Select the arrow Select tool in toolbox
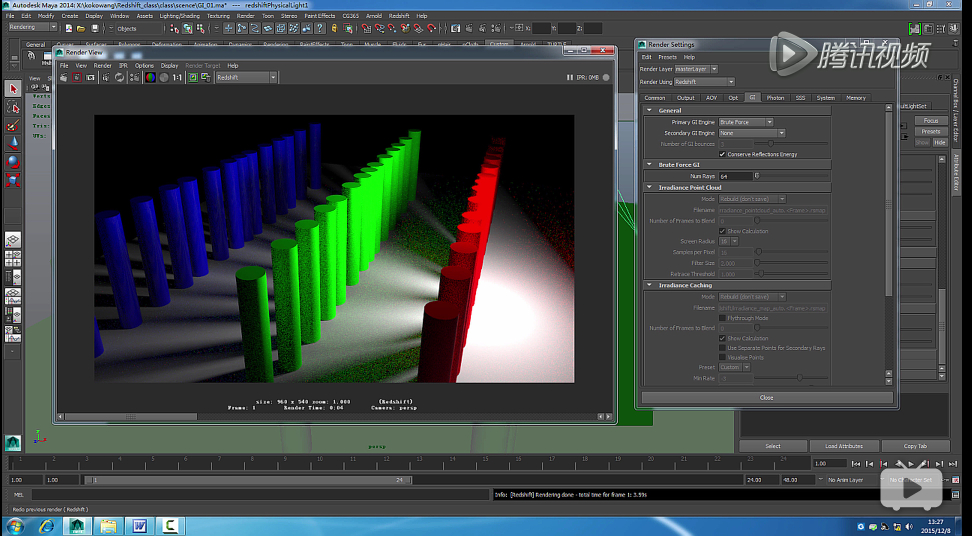The width and height of the screenshot is (972, 536). [x=13, y=89]
